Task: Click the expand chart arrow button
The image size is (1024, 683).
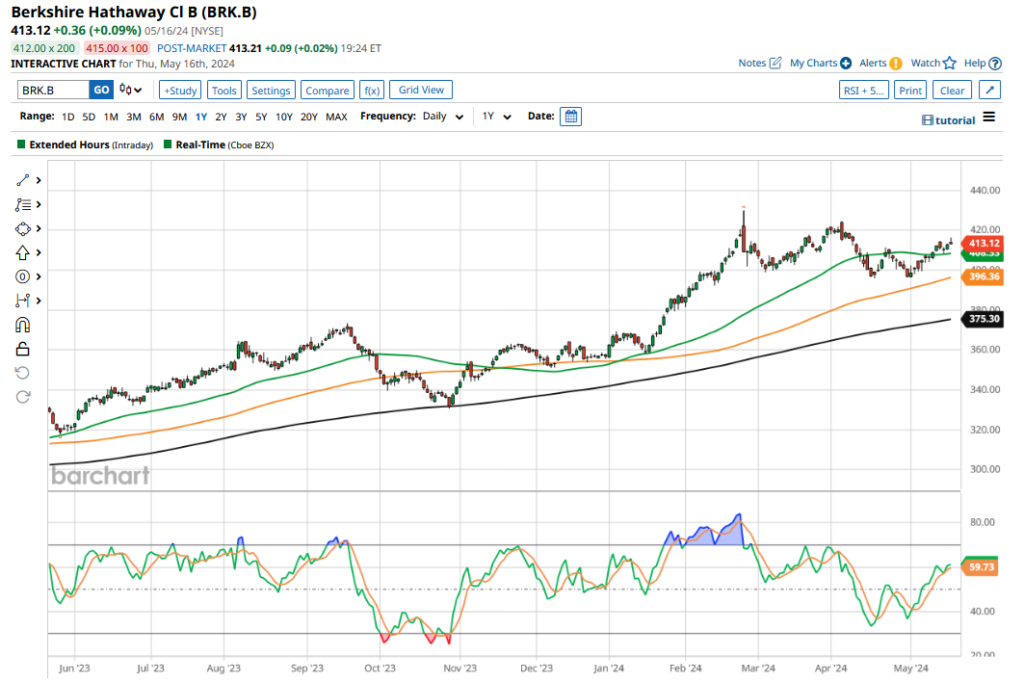Action: pyautogui.click(x=988, y=90)
